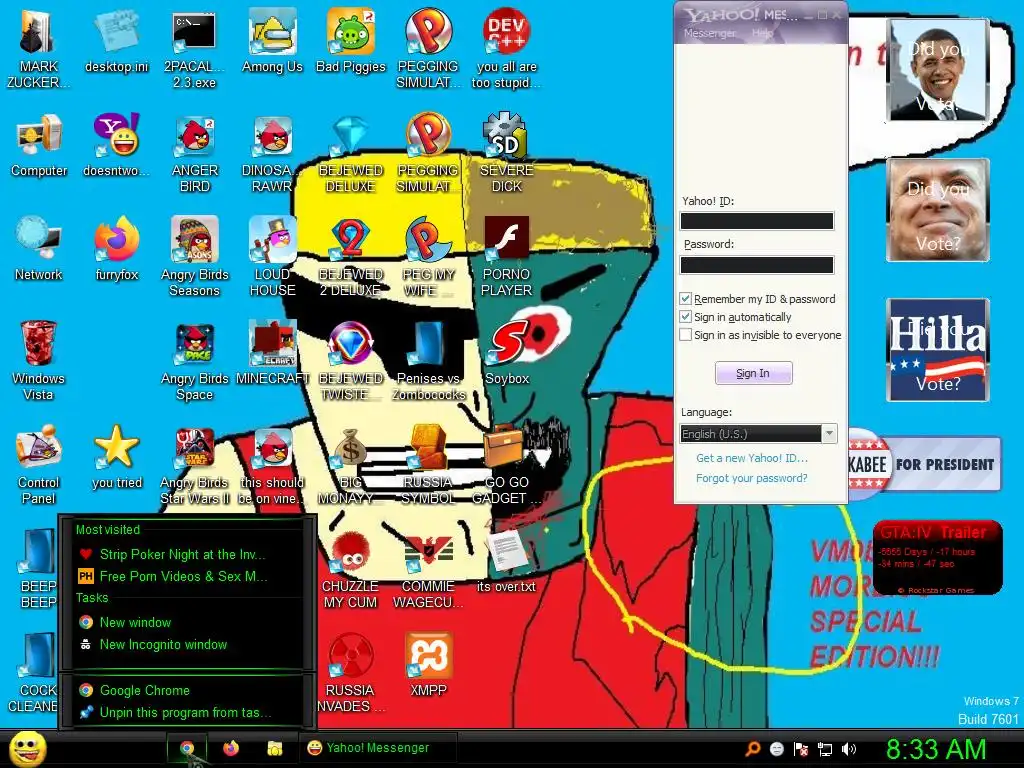Click the Start button smiley orb
Viewport: 1024px width, 768px height.
(x=28, y=748)
